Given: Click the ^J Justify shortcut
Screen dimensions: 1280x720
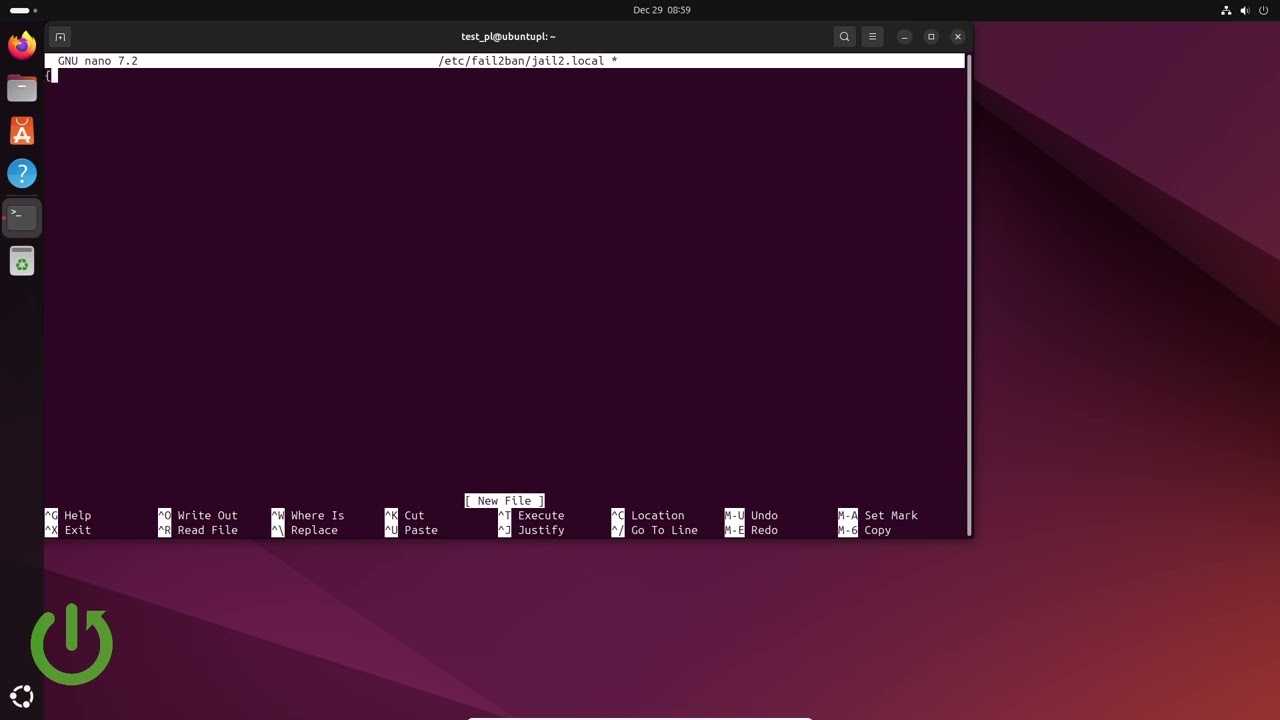Looking at the screenshot, I should [531, 531].
